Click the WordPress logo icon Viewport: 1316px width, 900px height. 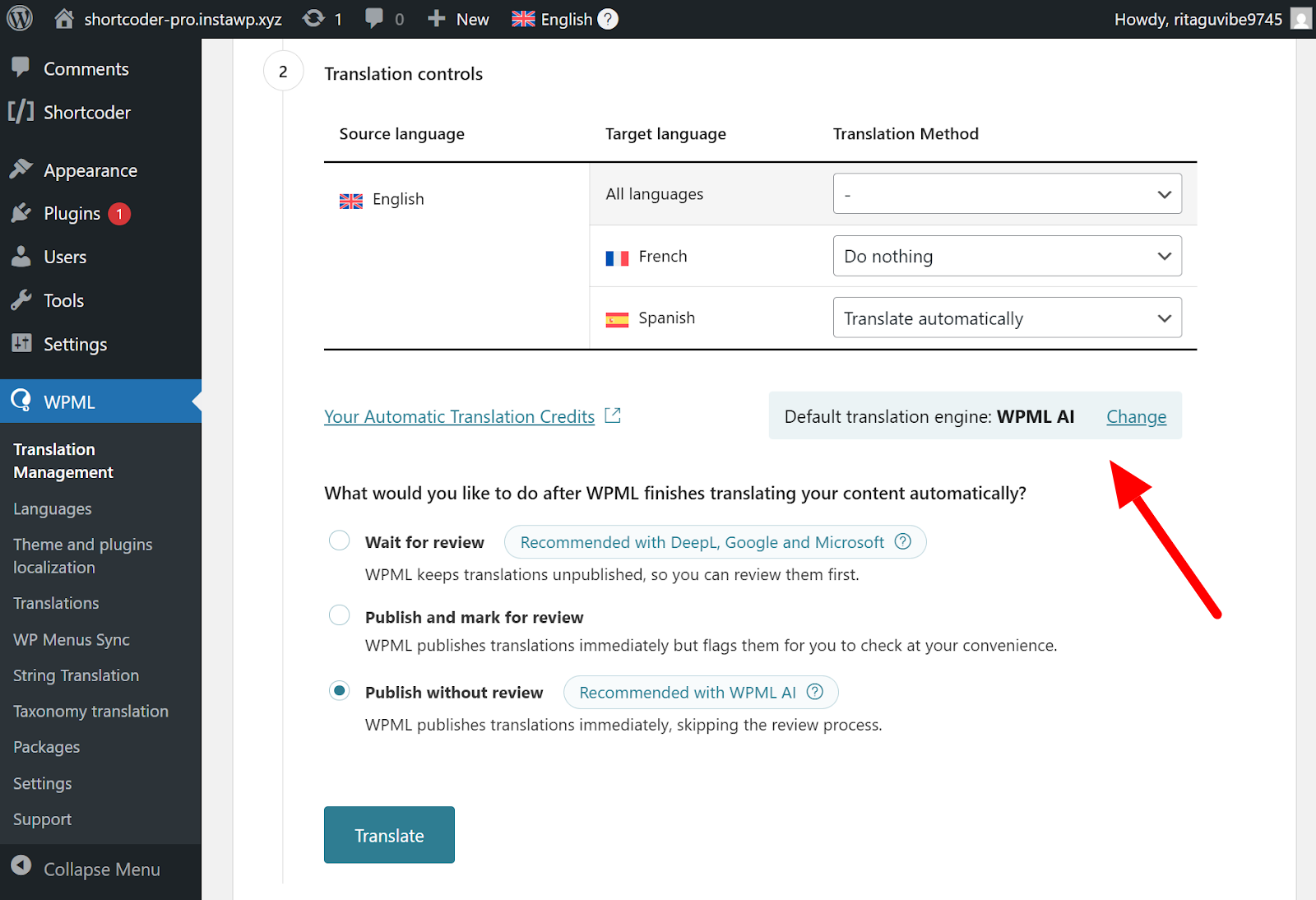[x=20, y=18]
